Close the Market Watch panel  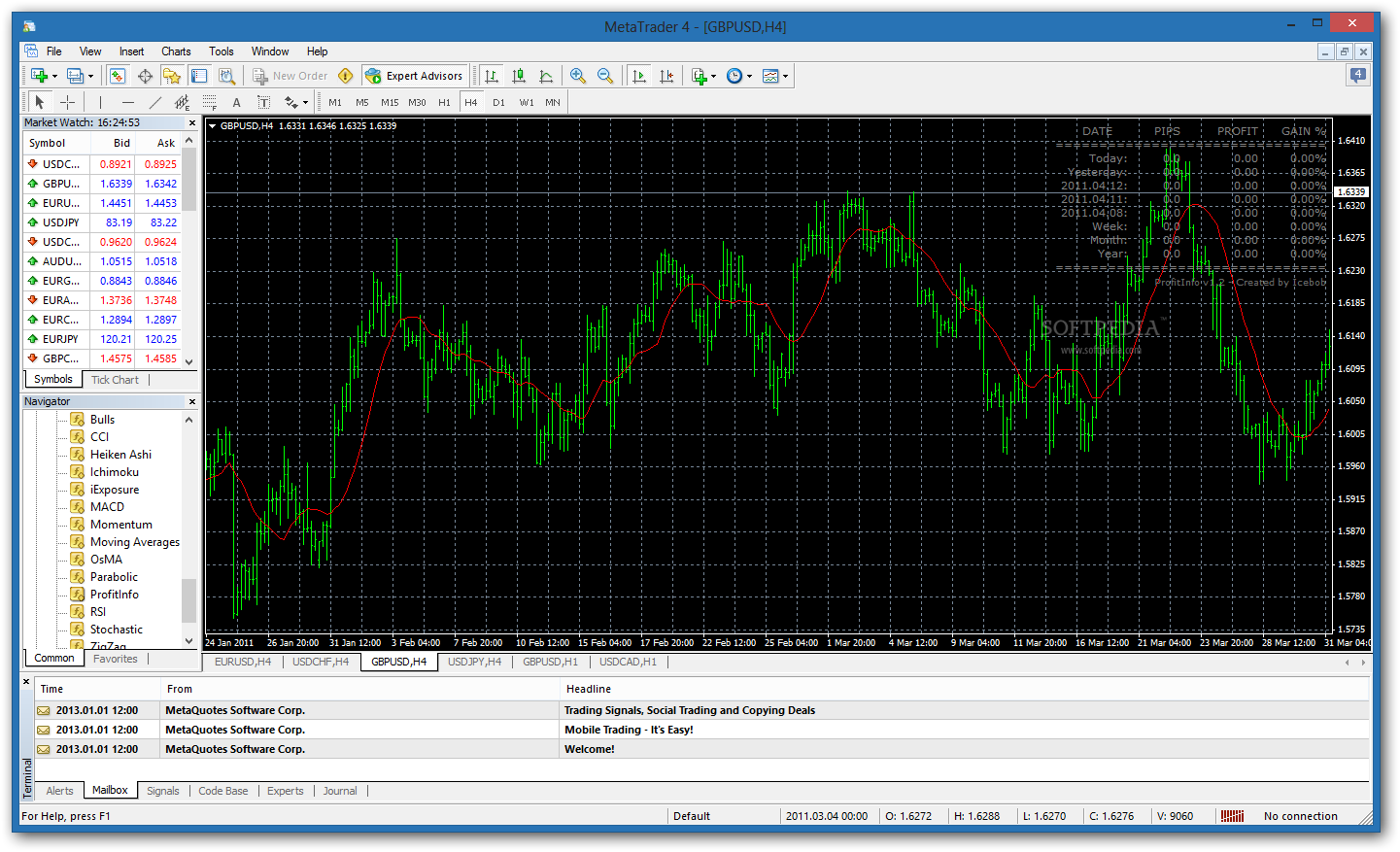pos(191,122)
